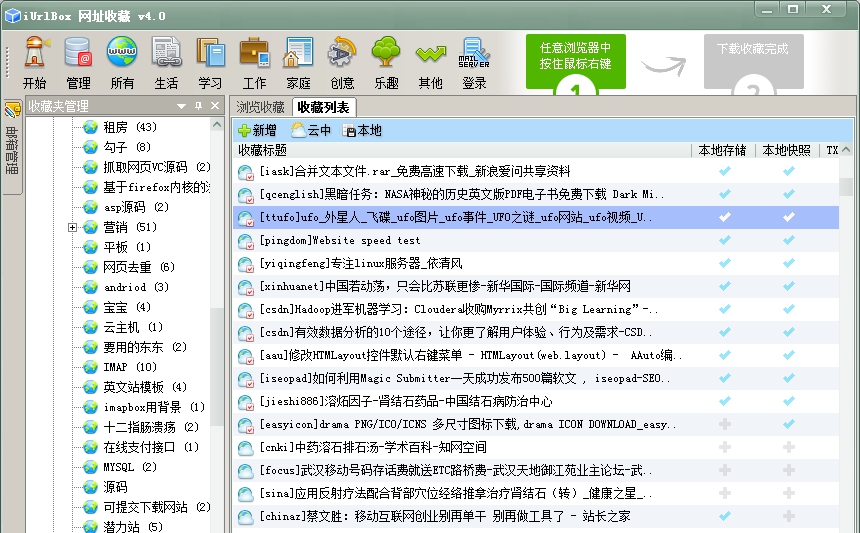The width and height of the screenshot is (860, 533).
Task: Open the 英文站模板 (4) folder
Action: click(145, 387)
